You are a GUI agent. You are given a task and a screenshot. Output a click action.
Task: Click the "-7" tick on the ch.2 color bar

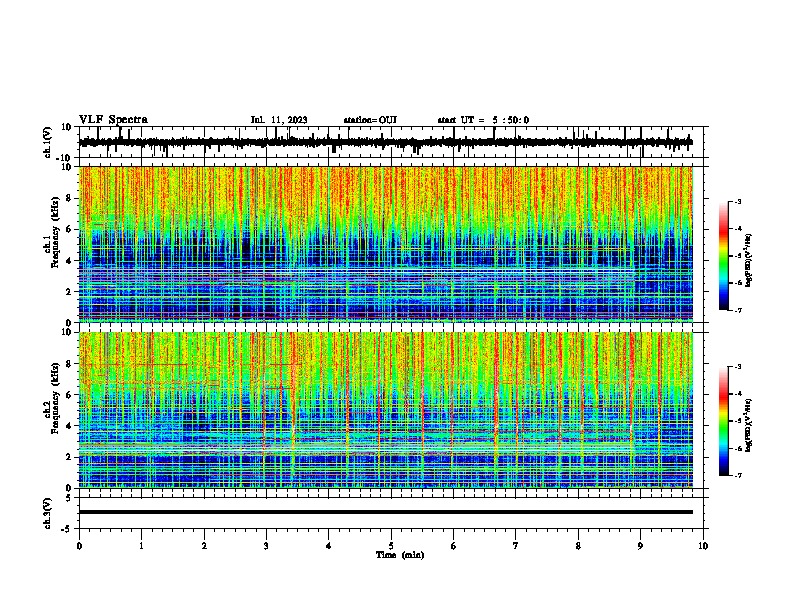pyautogui.click(x=738, y=475)
